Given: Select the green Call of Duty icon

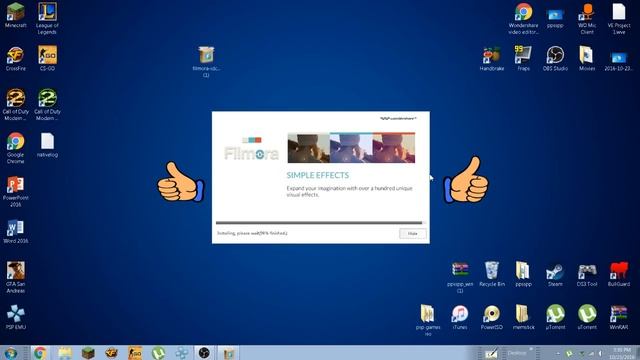Looking at the screenshot, I should click(x=47, y=104).
